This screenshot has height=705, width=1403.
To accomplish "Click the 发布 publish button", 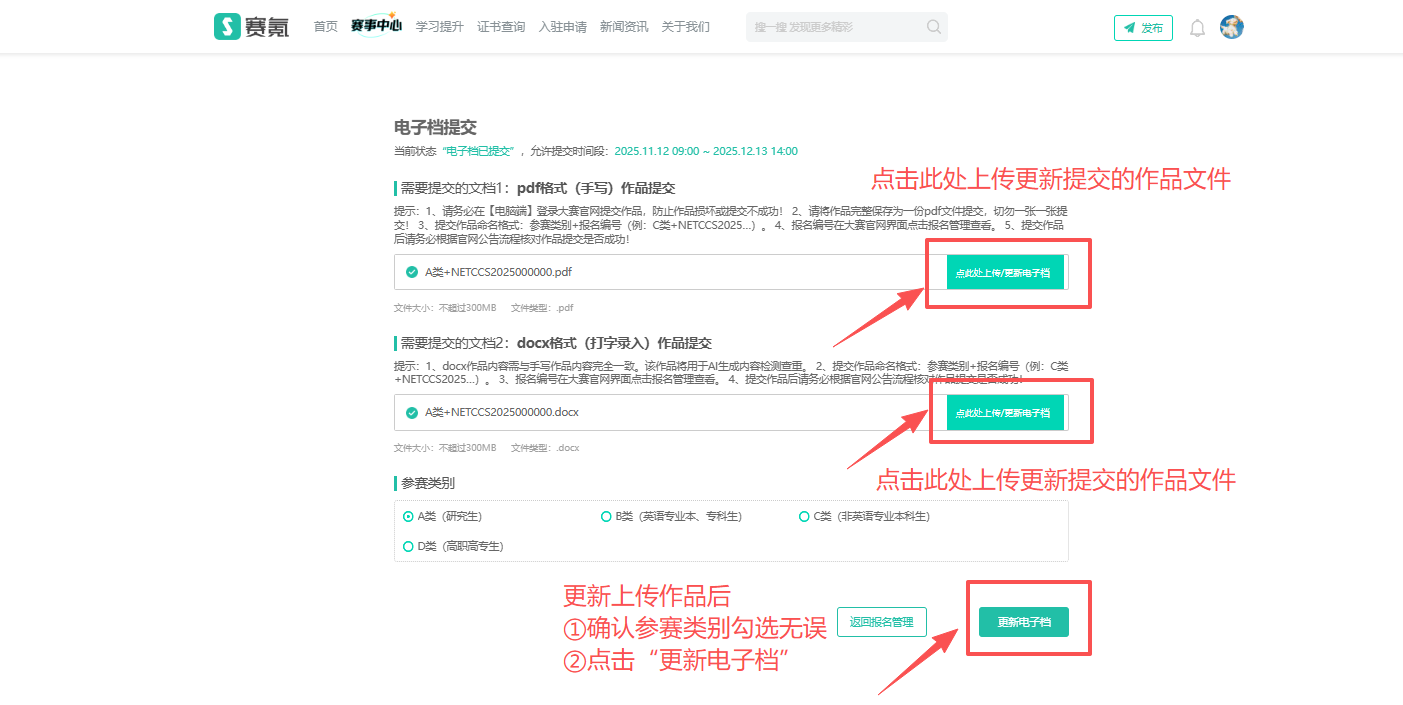I will (x=1143, y=28).
